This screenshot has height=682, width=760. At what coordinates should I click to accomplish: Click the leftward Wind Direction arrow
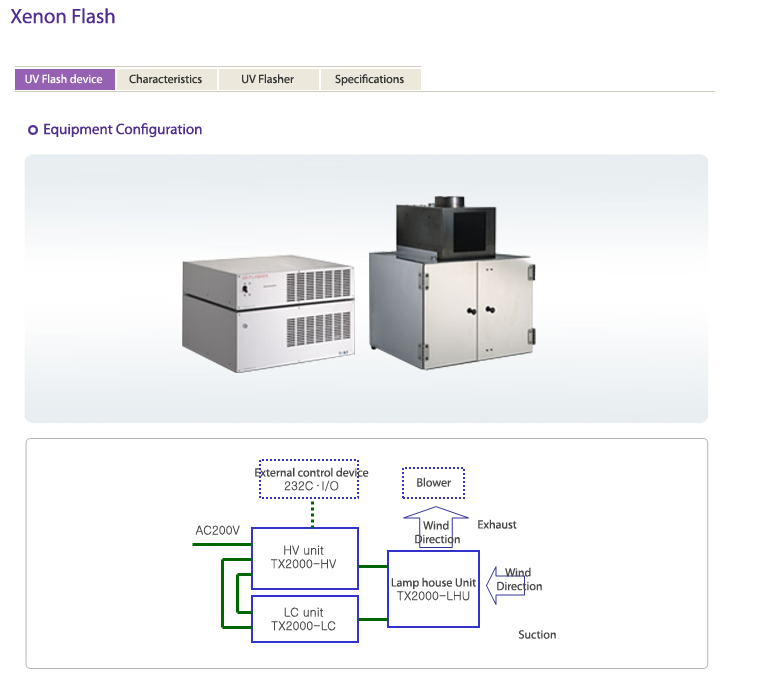pos(506,586)
